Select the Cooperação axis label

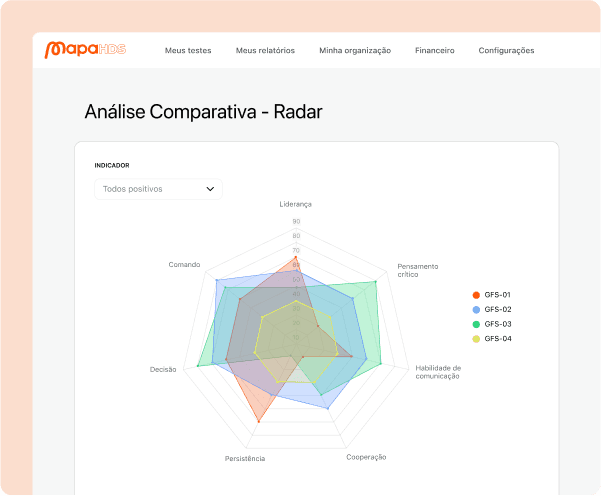click(366, 457)
